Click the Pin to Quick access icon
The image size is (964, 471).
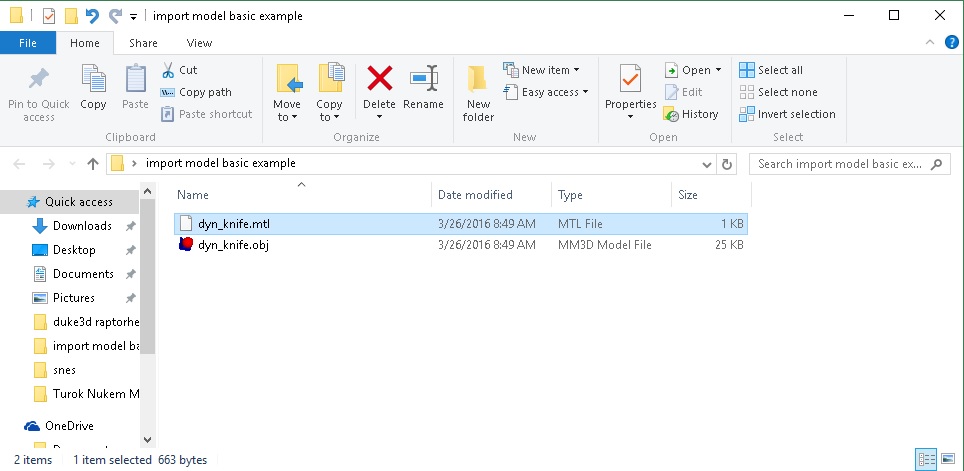click(39, 79)
